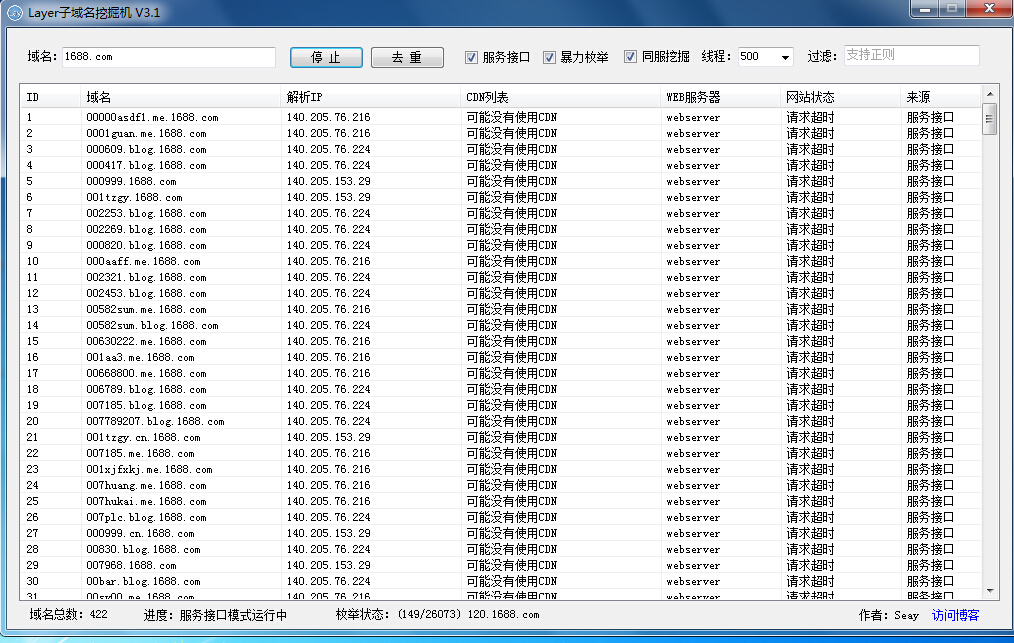The image size is (1014, 643).
Task: Sort by the ID column header
Action: 50,97
